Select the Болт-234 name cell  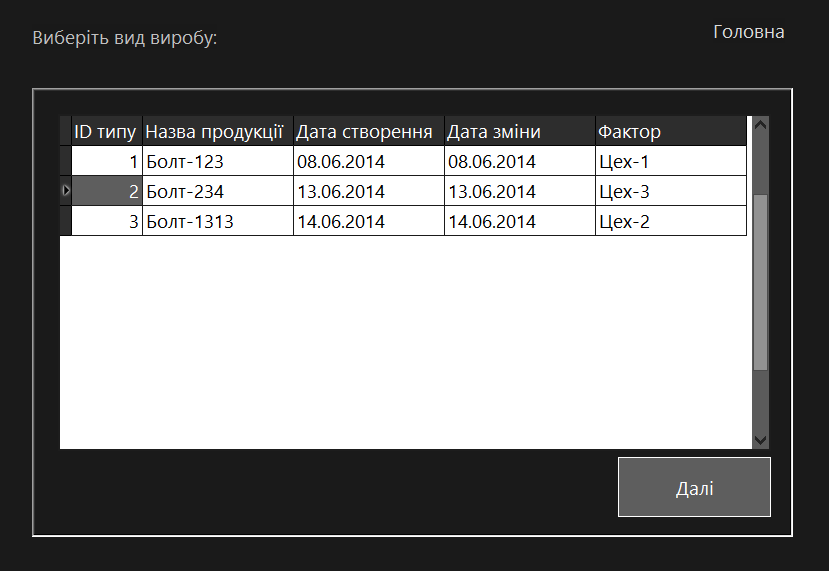pos(218,191)
